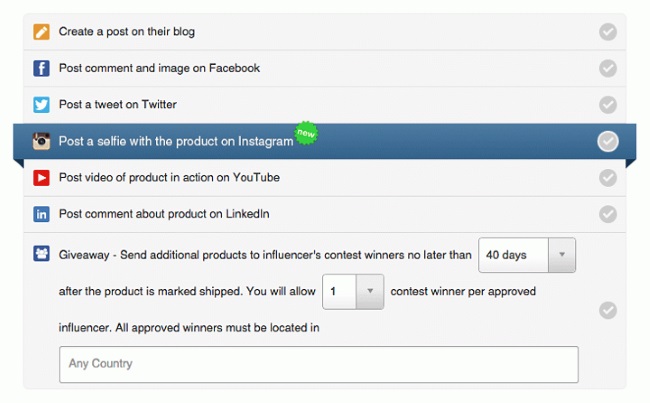Viewport: 650px width, 403px height.
Task: Click the Facebook icon
Action: (x=41, y=68)
